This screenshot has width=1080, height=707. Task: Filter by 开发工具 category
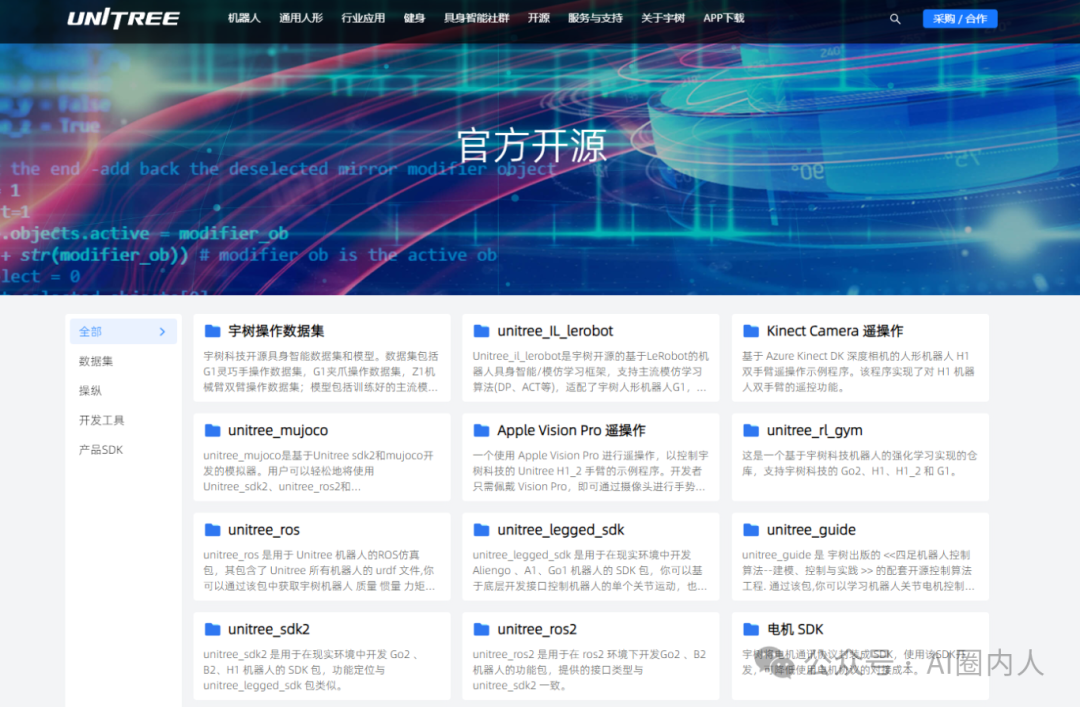[x=101, y=420]
